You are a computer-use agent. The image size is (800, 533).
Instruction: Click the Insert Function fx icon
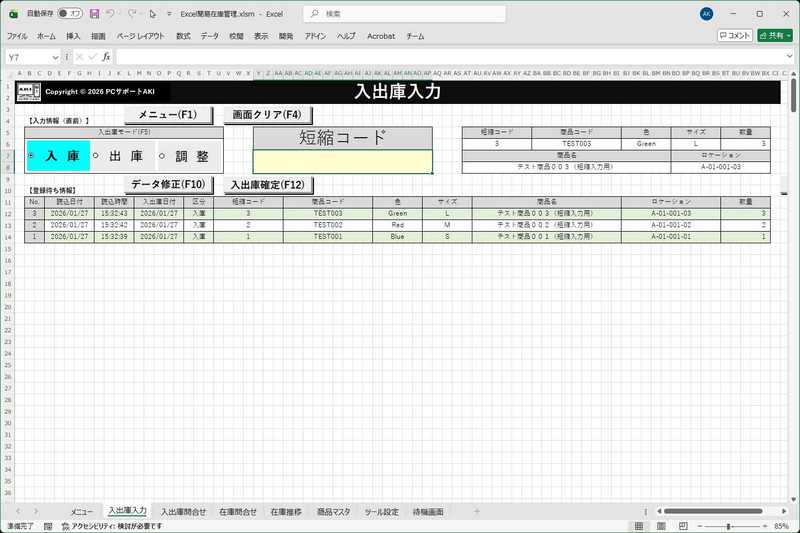point(105,58)
